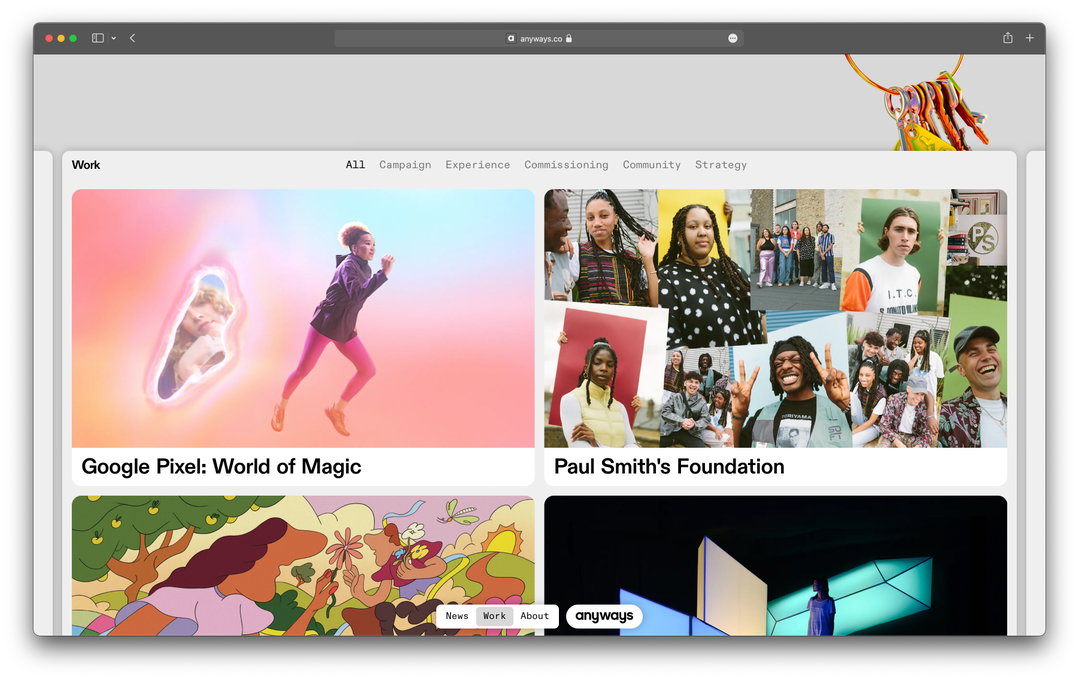Screen dimensions: 1079x680
Task: Close the Safari window with red button
Action: (49, 39)
